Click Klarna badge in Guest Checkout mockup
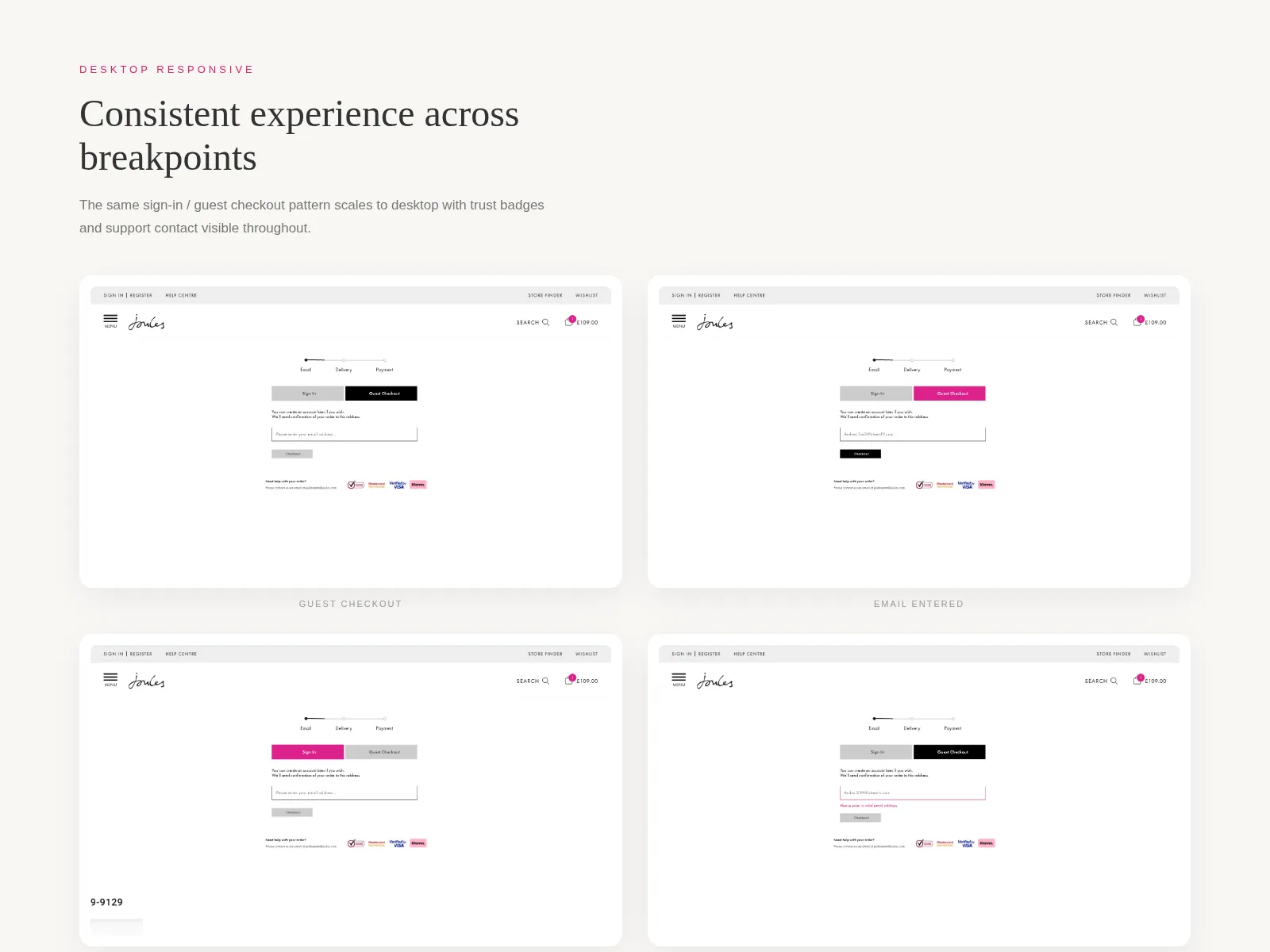This screenshot has width=1270, height=952. pos(418,484)
